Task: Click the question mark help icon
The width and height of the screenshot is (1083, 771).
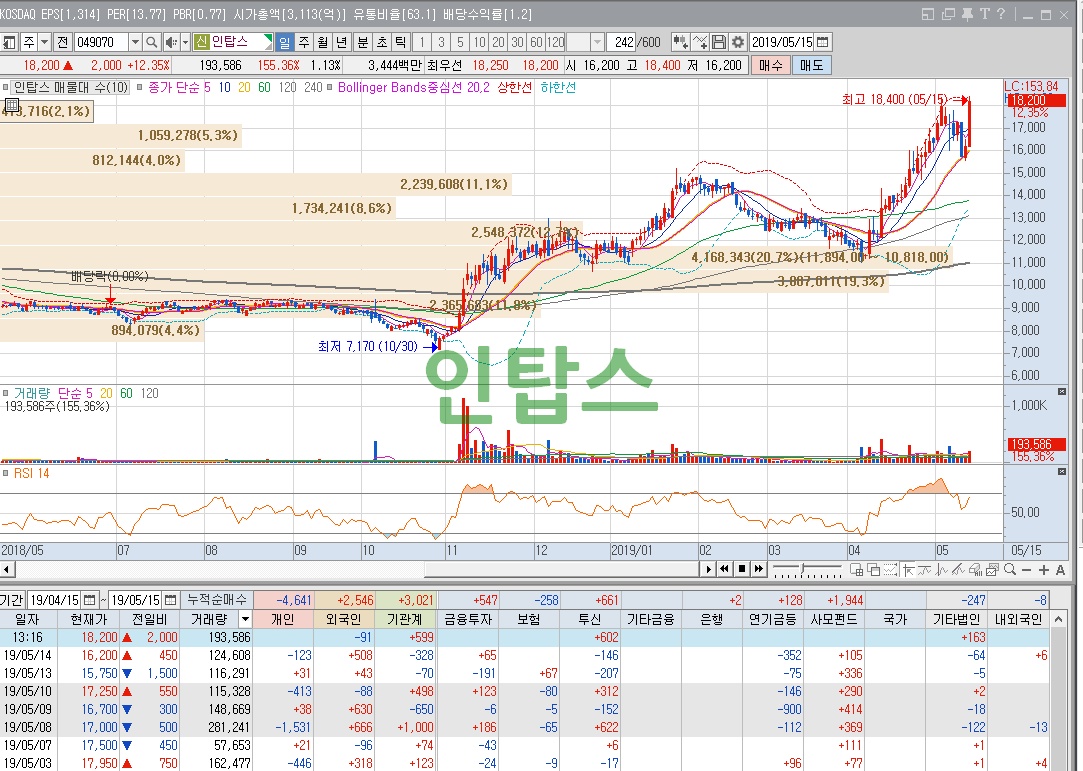Action: (1001, 14)
